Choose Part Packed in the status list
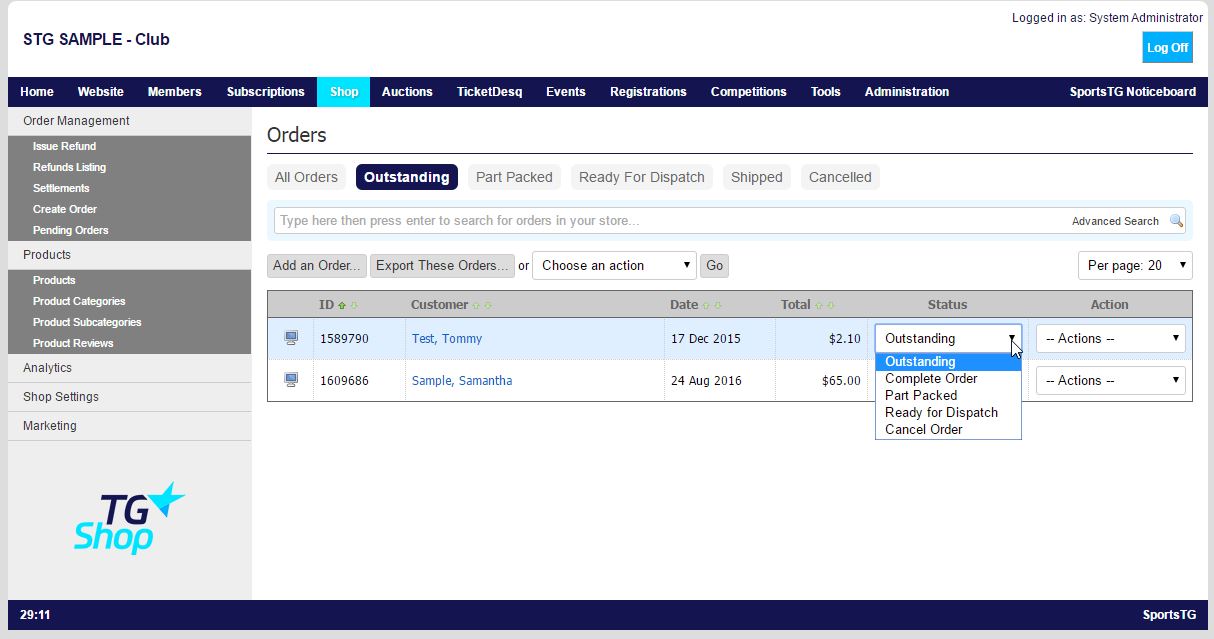 click(x=948, y=396)
